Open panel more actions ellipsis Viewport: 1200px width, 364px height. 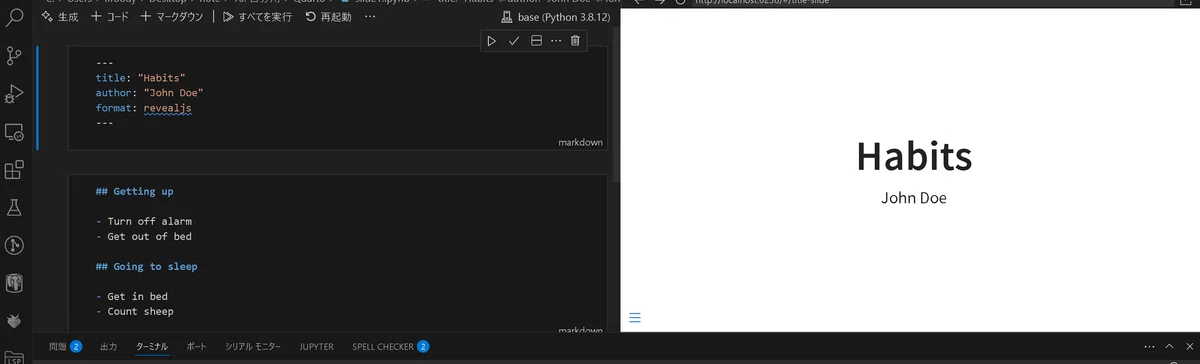tap(1149, 346)
